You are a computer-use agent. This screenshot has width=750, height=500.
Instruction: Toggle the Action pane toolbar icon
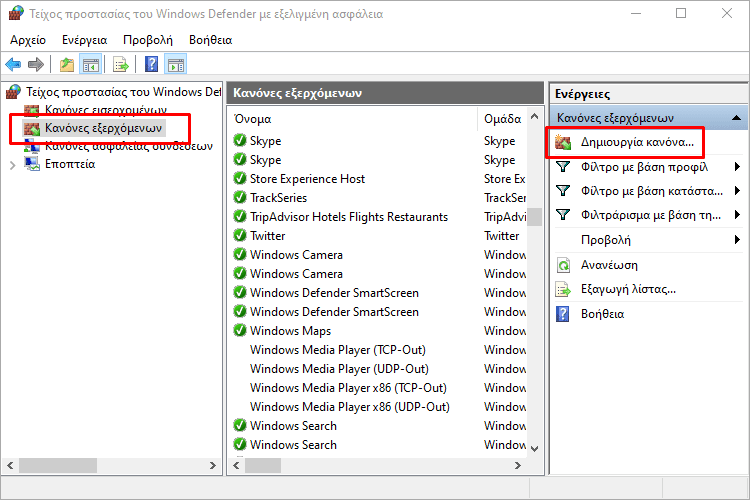point(176,64)
